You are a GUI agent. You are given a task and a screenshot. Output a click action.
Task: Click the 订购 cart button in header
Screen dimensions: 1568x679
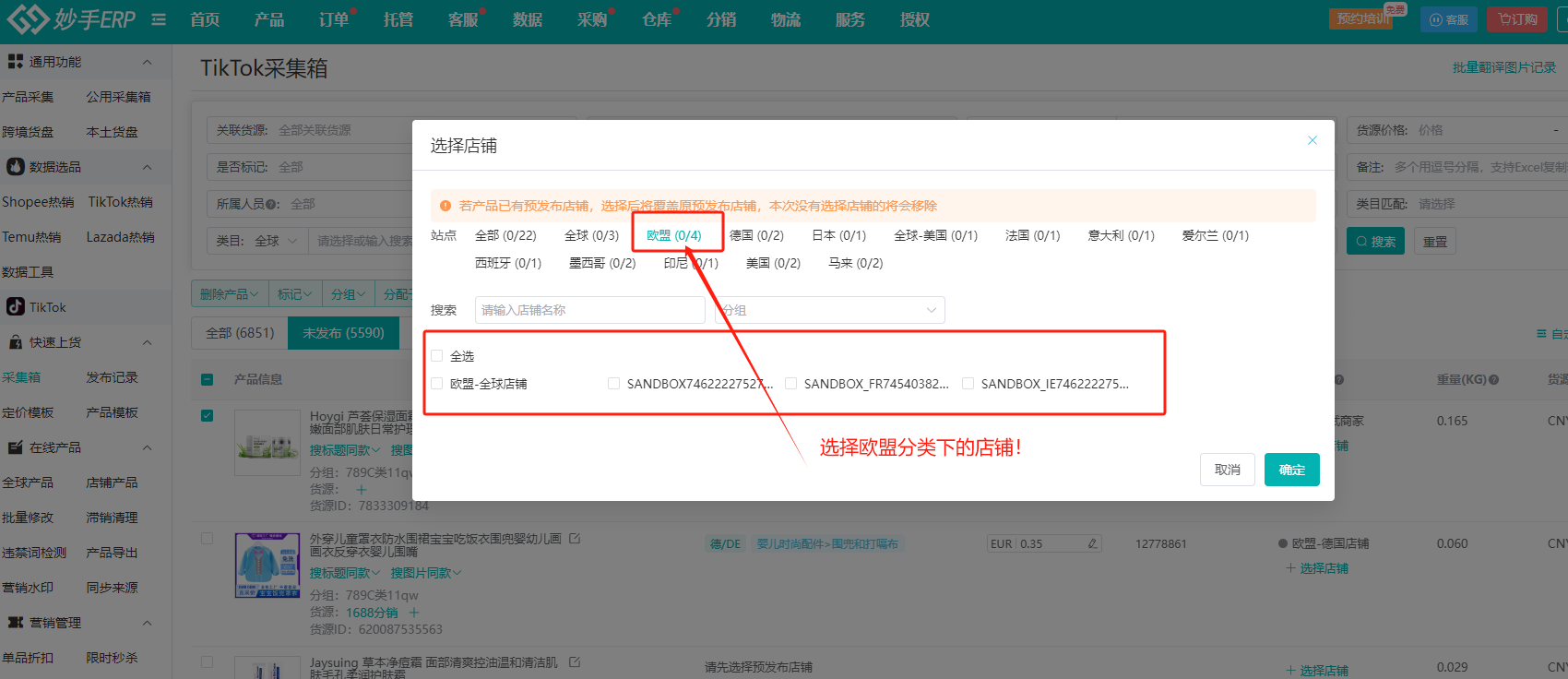point(1516,19)
